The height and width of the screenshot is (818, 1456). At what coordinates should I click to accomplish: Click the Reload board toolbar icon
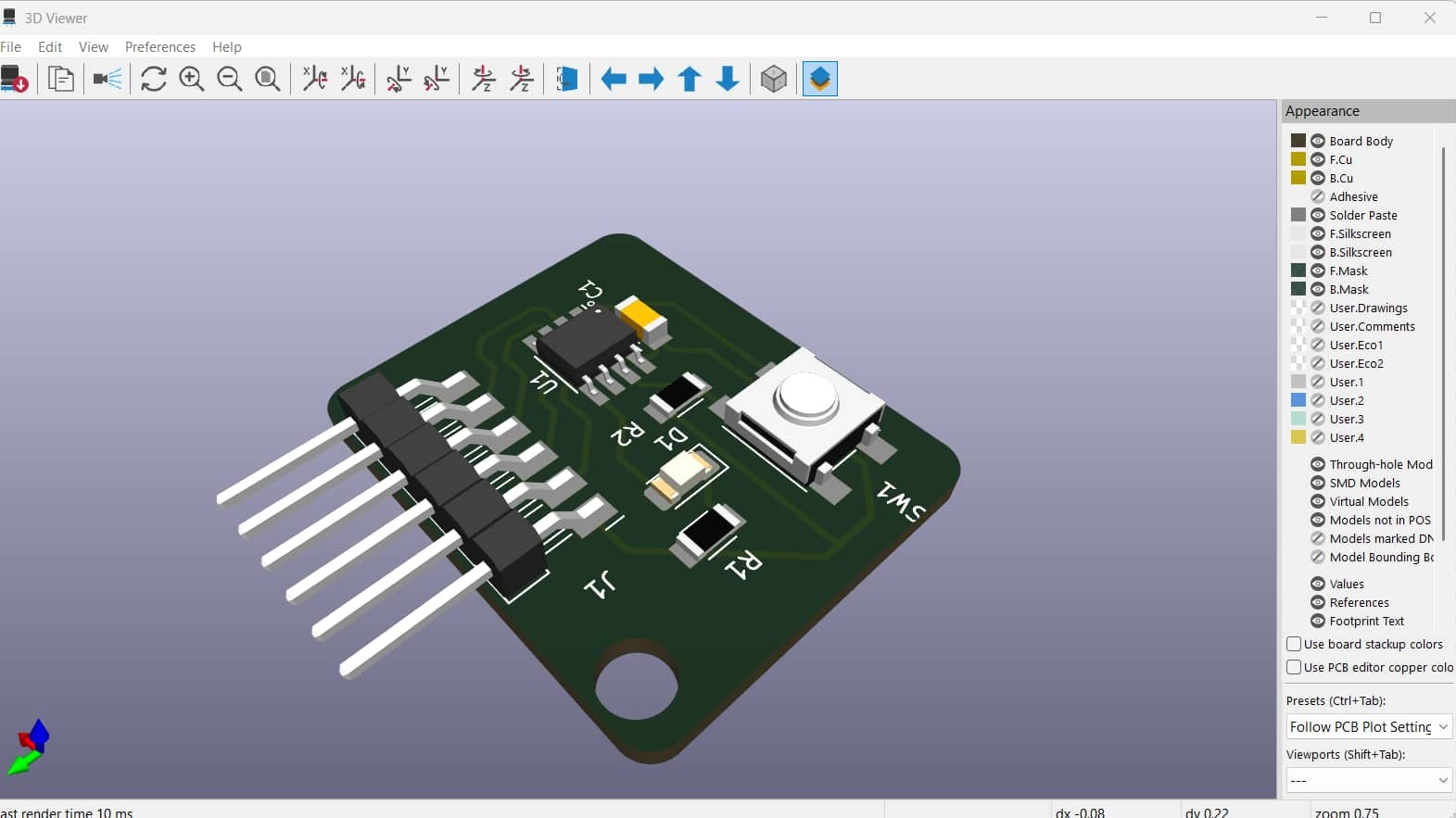(x=14, y=79)
